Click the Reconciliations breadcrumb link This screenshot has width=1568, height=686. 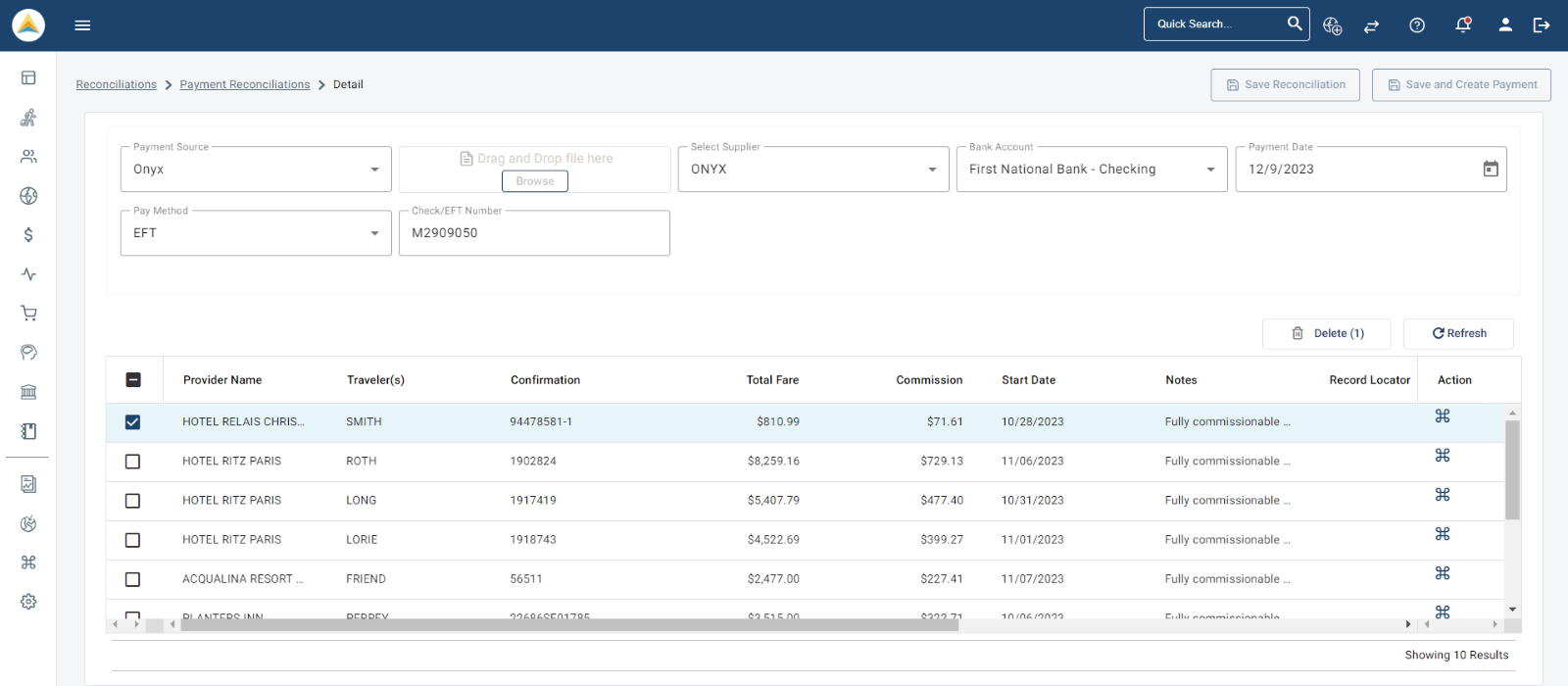coord(117,85)
